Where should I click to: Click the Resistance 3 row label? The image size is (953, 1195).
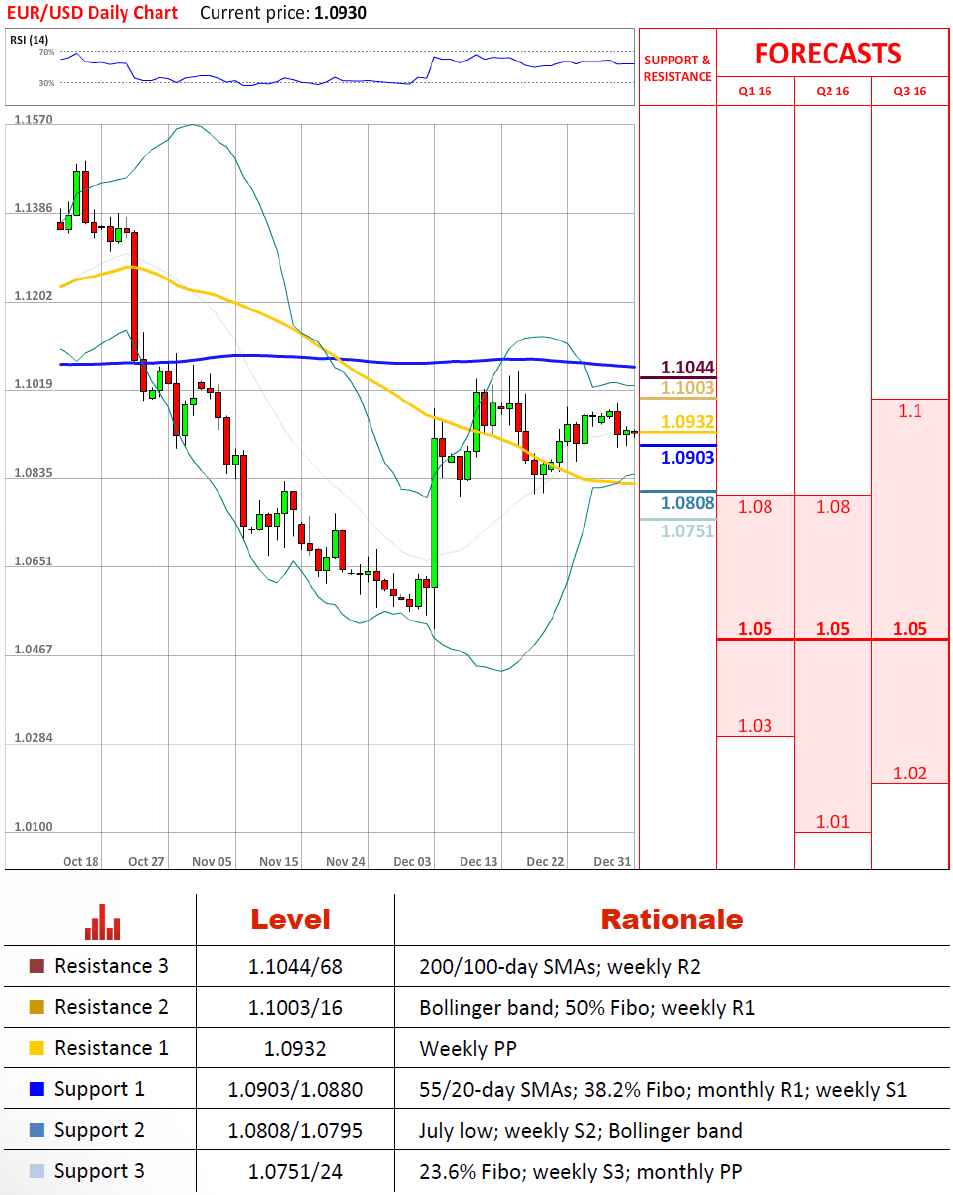click(111, 966)
